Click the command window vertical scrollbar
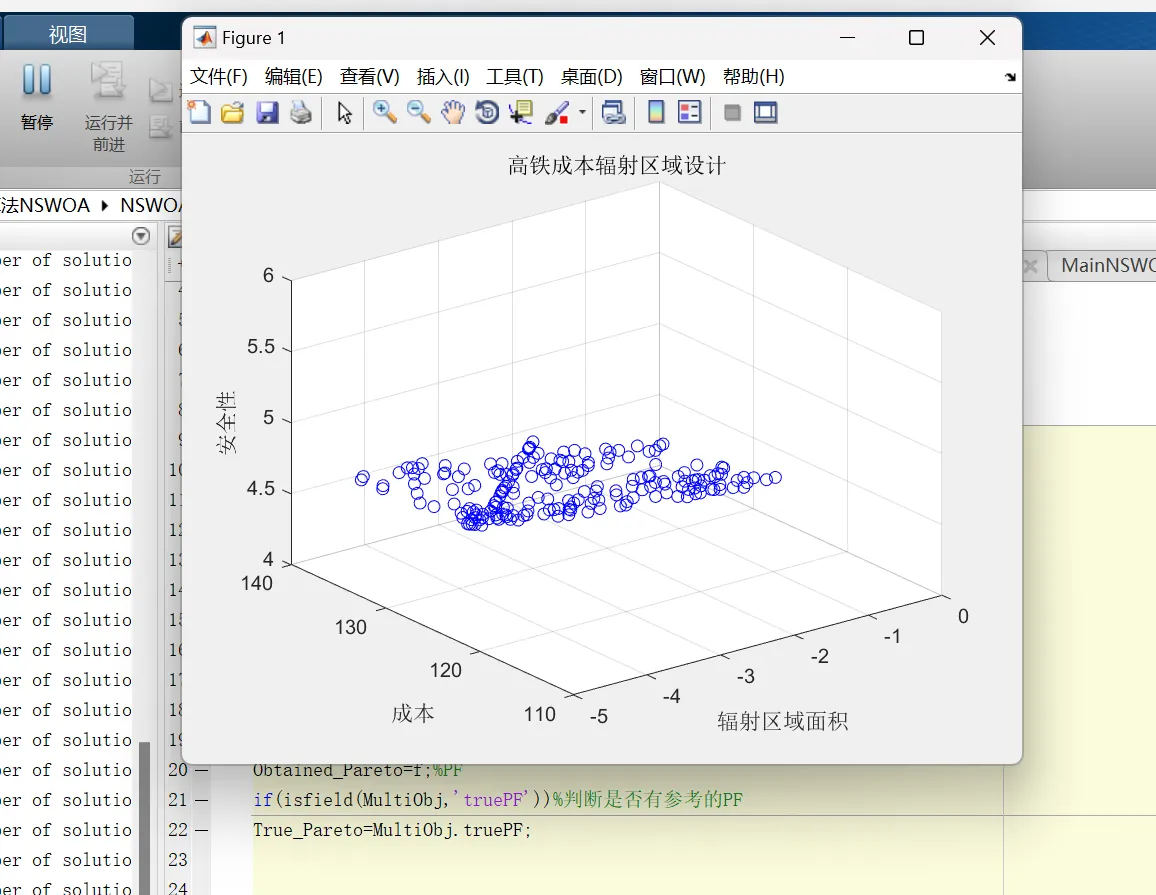Image resolution: width=1156 pixels, height=895 pixels. [x=144, y=817]
